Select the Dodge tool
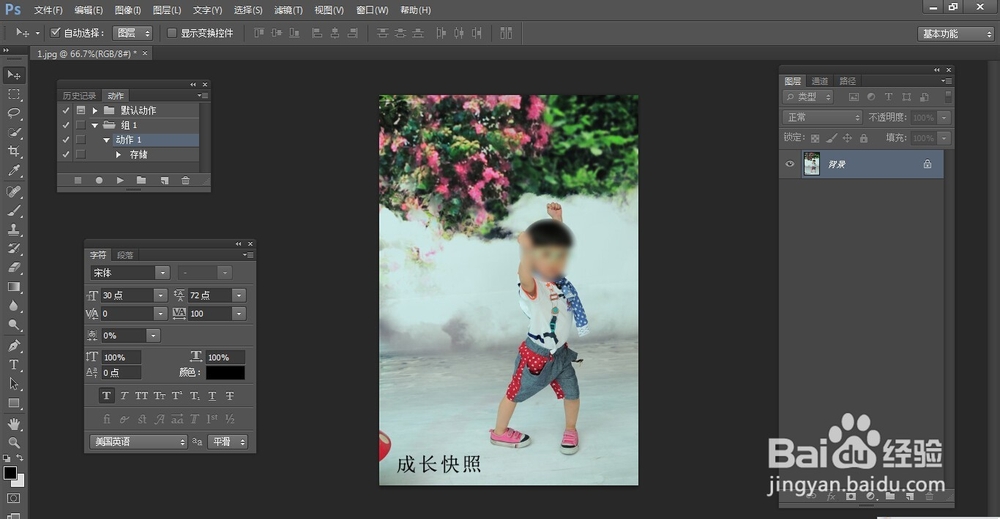Screen dimensions: 1000x519 [x=13, y=325]
